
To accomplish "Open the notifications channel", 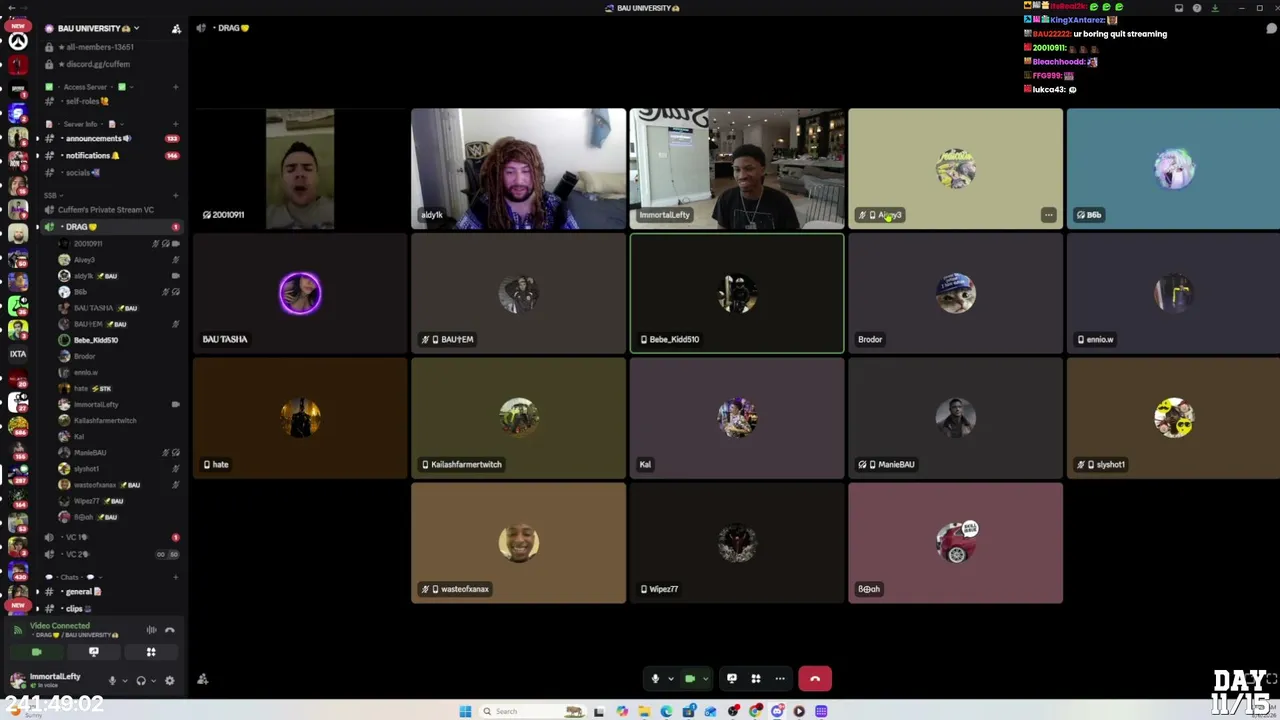I will click(110, 156).
